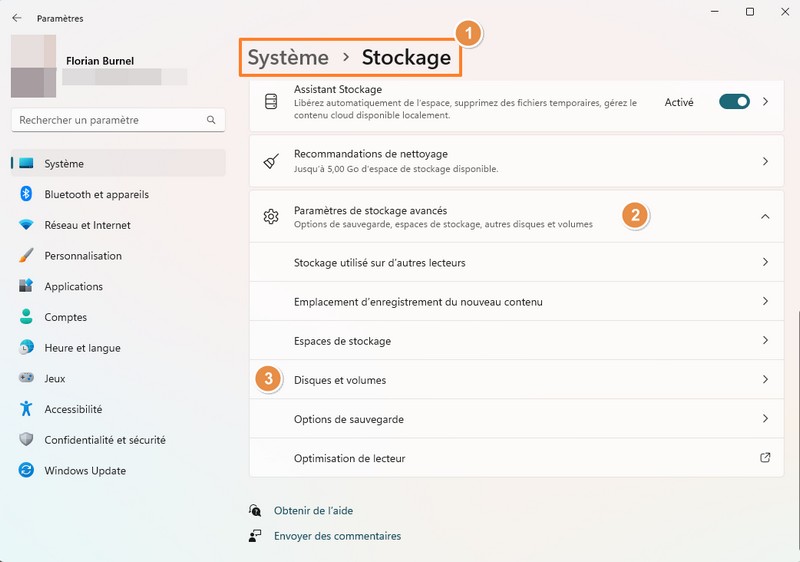Click the back arrow in title bar

click(x=17, y=18)
